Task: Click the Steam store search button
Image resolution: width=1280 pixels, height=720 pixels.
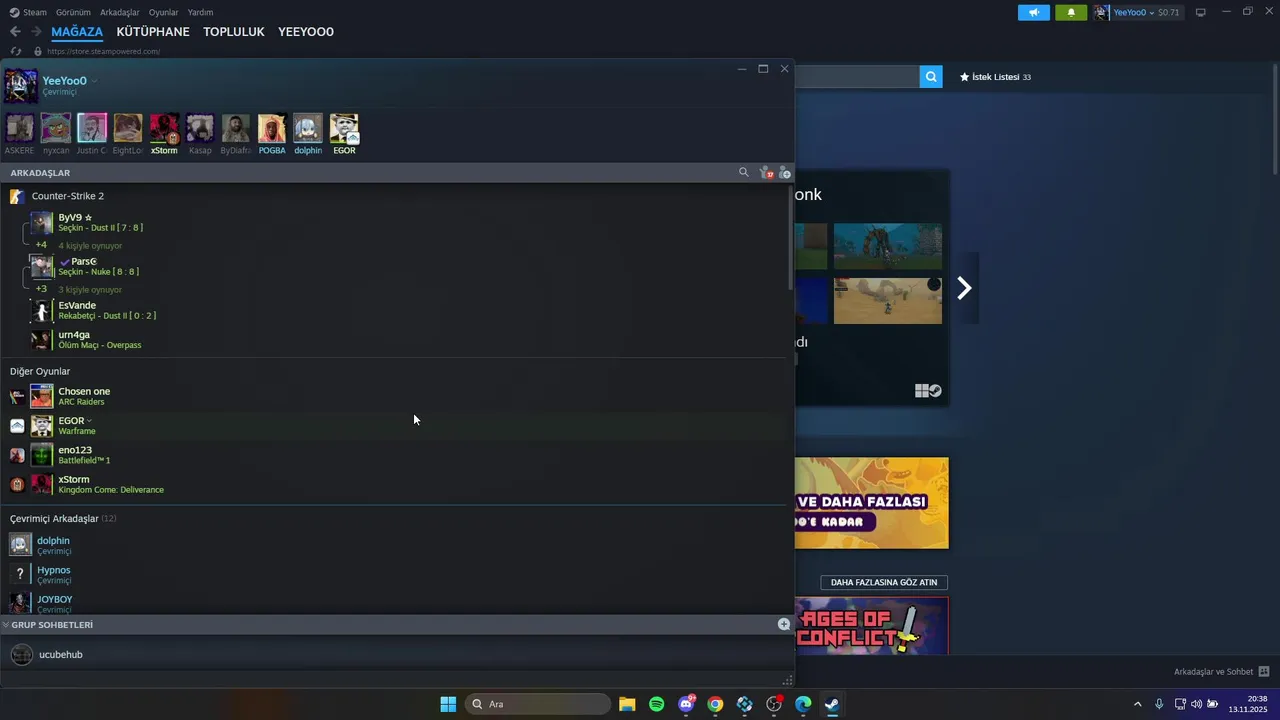Action: coord(931,76)
